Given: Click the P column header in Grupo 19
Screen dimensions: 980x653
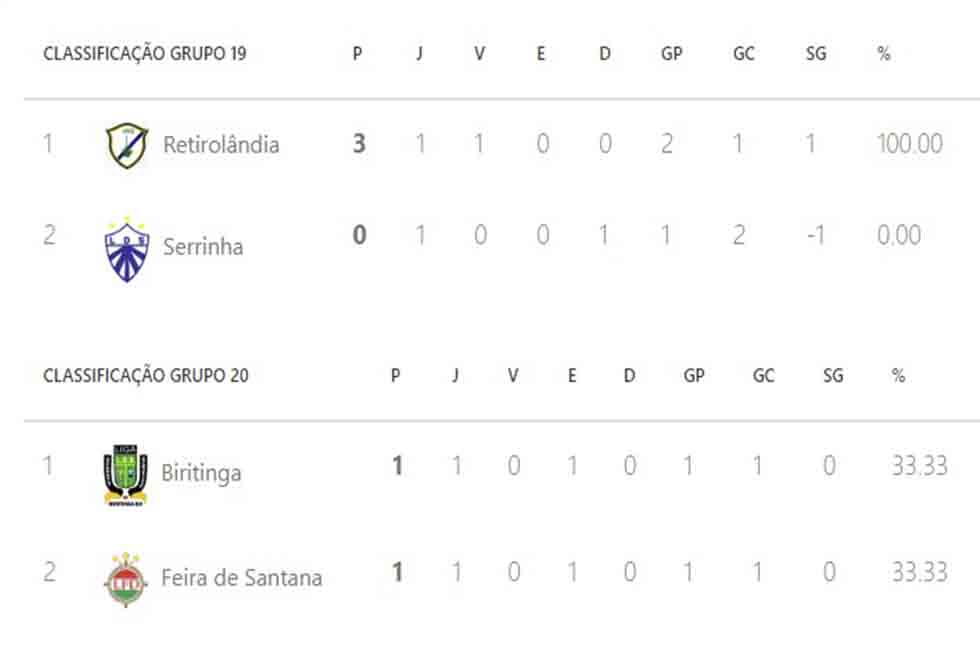Looking at the screenshot, I should tap(358, 54).
